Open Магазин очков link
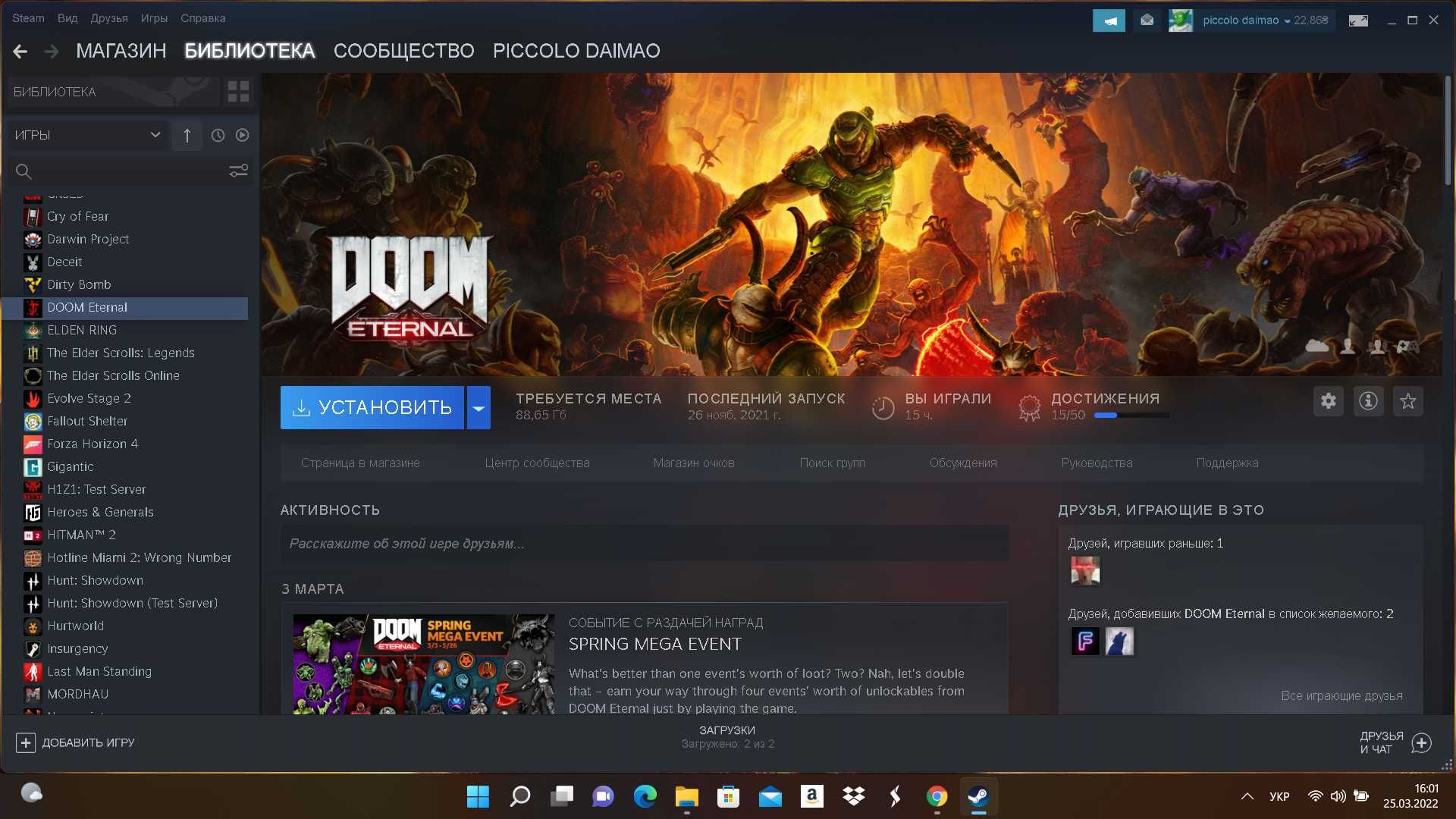The height and width of the screenshot is (819, 1456). coord(694,463)
